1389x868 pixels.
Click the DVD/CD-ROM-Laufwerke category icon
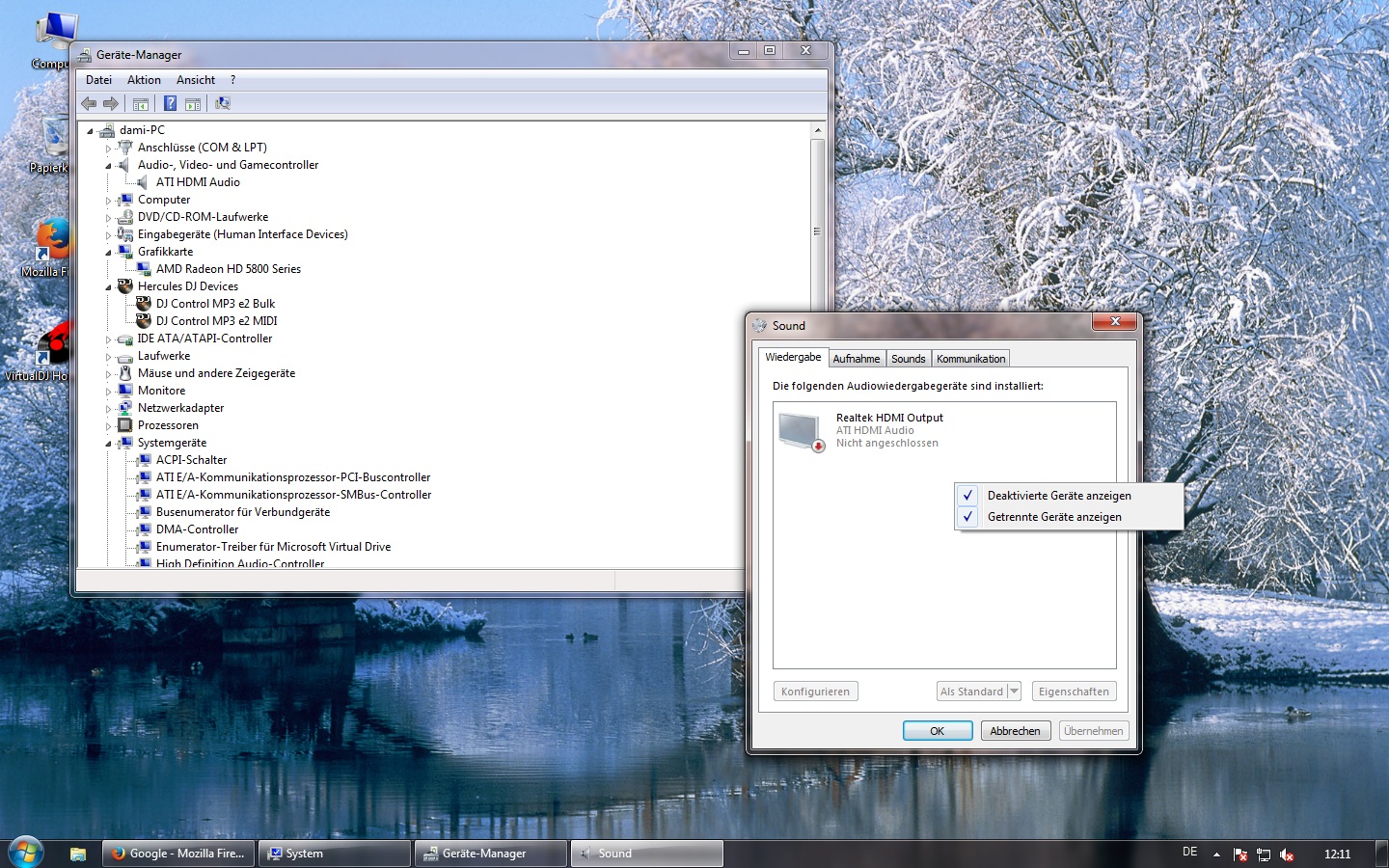click(x=125, y=217)
